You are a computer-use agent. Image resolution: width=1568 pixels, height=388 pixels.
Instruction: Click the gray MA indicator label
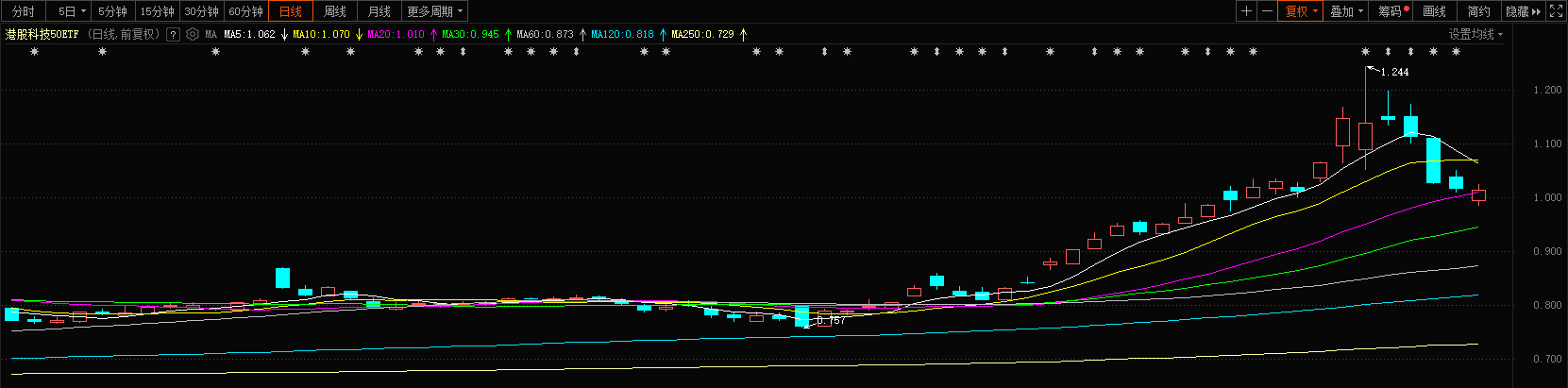211,34
